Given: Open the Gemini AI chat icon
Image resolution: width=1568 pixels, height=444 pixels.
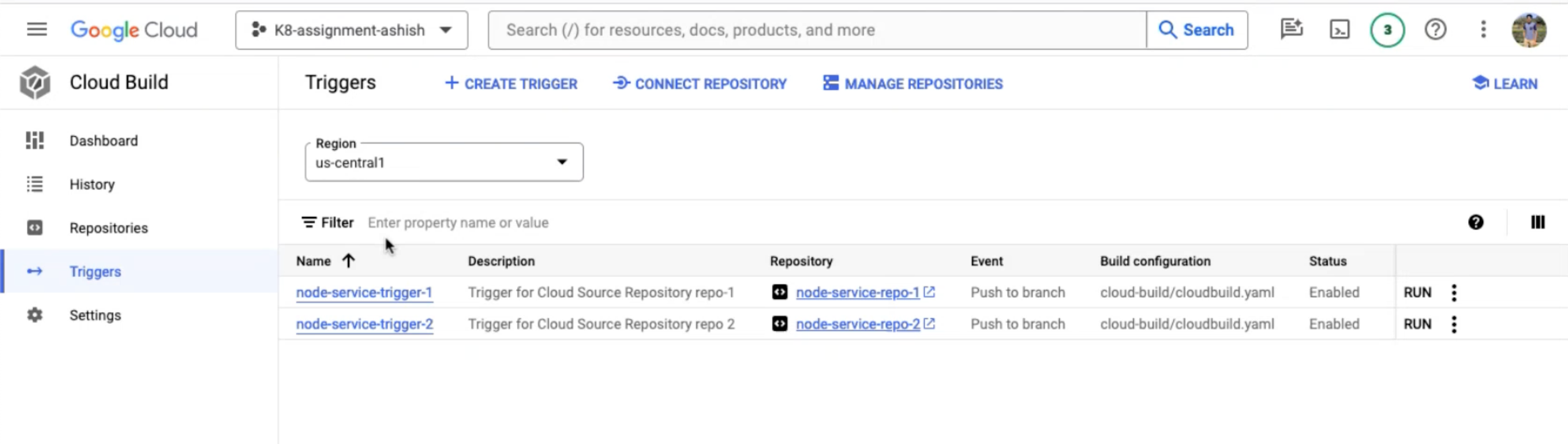Looking at the screenshot, I should click(1291, 29).
